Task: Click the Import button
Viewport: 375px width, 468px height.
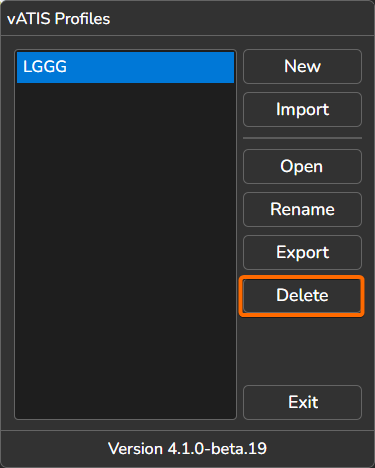Action: pos(302,109)
